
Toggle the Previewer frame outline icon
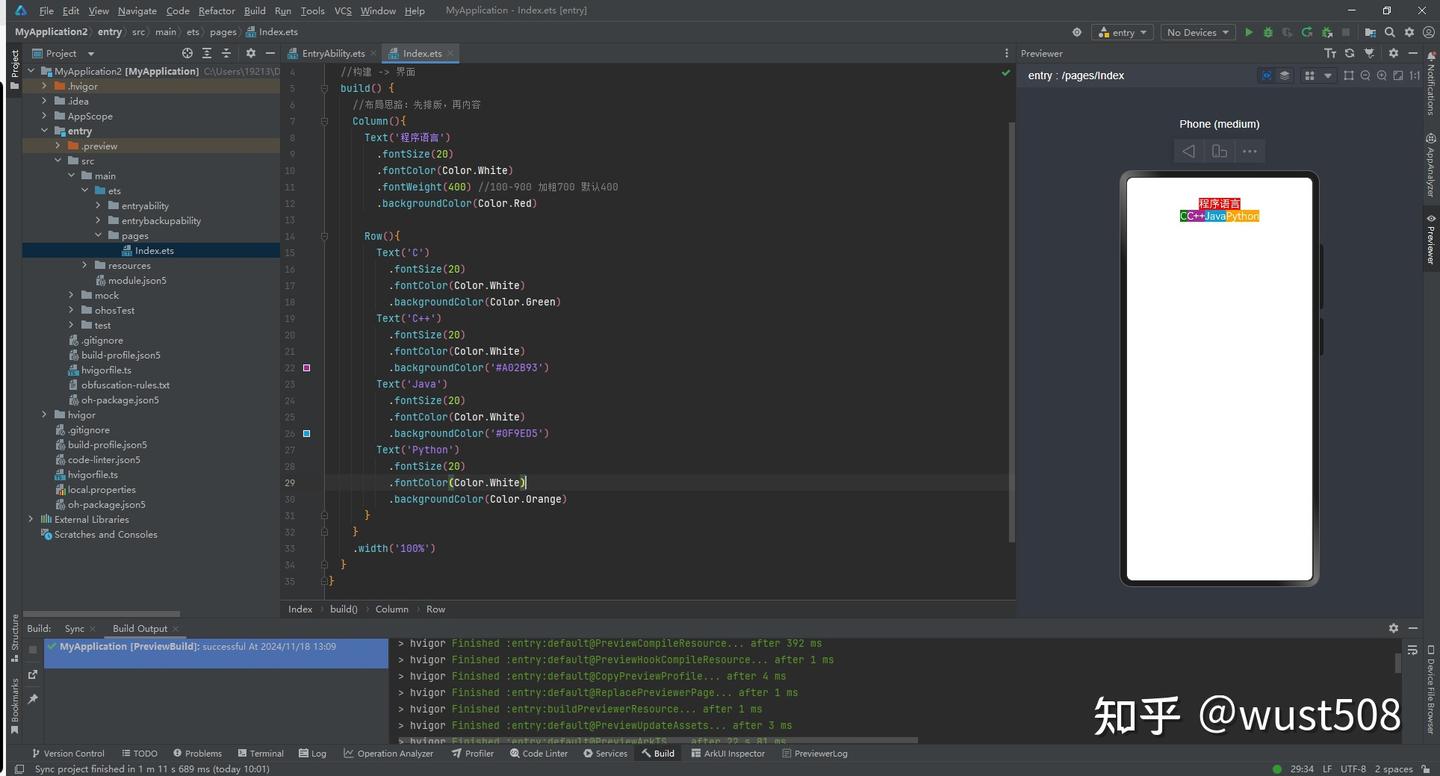[1349, 75]
